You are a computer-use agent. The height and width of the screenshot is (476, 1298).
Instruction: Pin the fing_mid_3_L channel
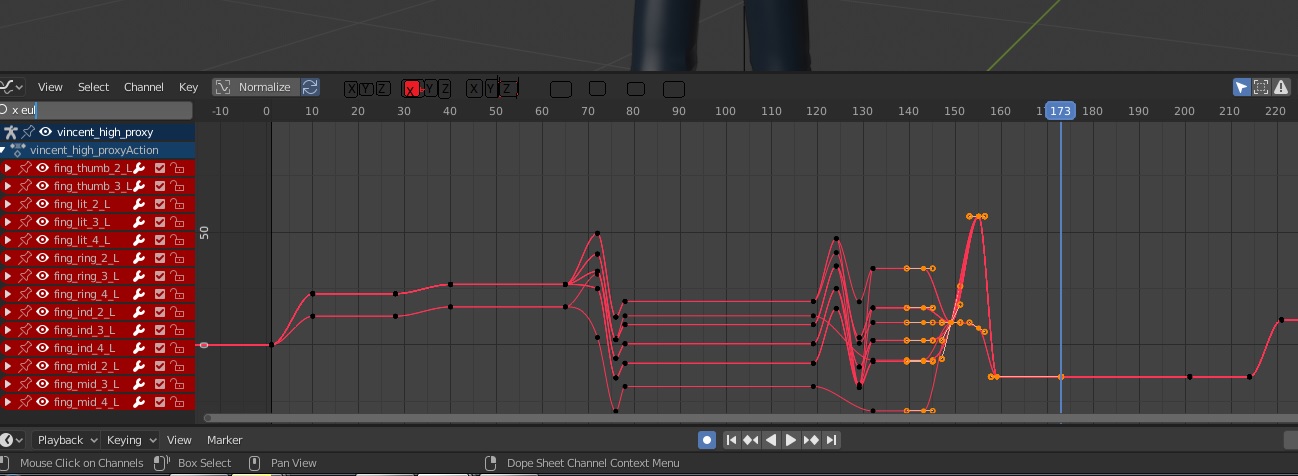25,384
